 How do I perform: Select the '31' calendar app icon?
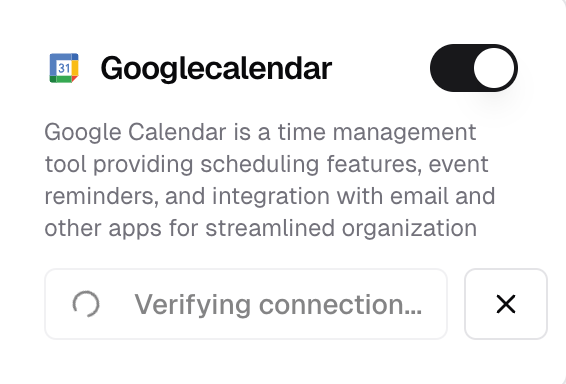pyautogui.click(x=64, y=68)
